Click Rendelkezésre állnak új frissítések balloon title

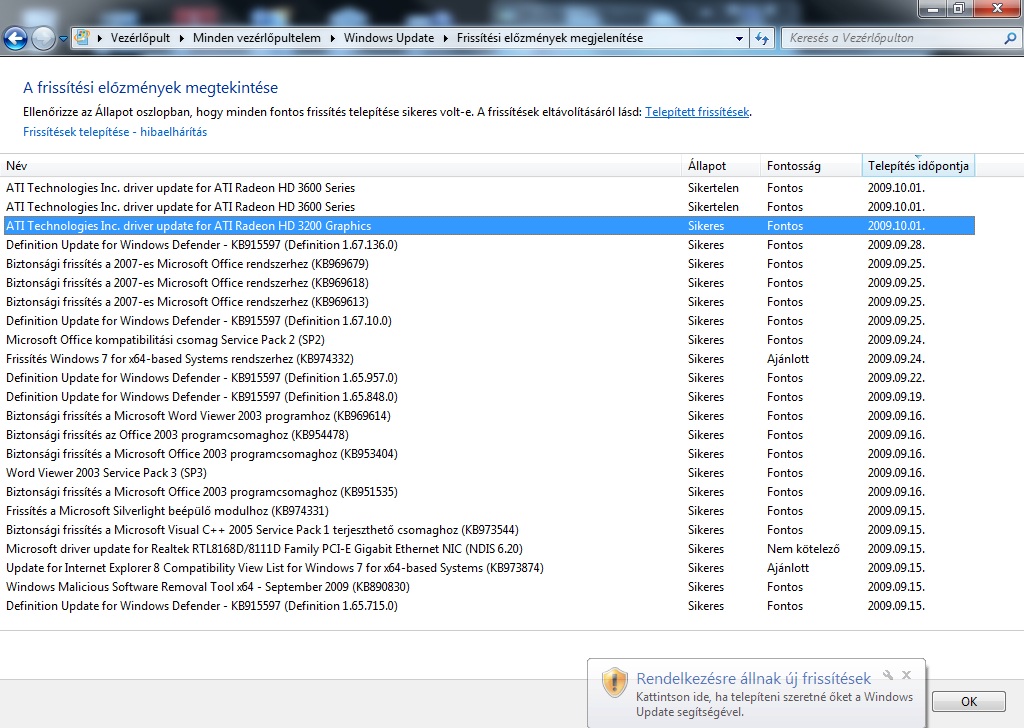754,678
